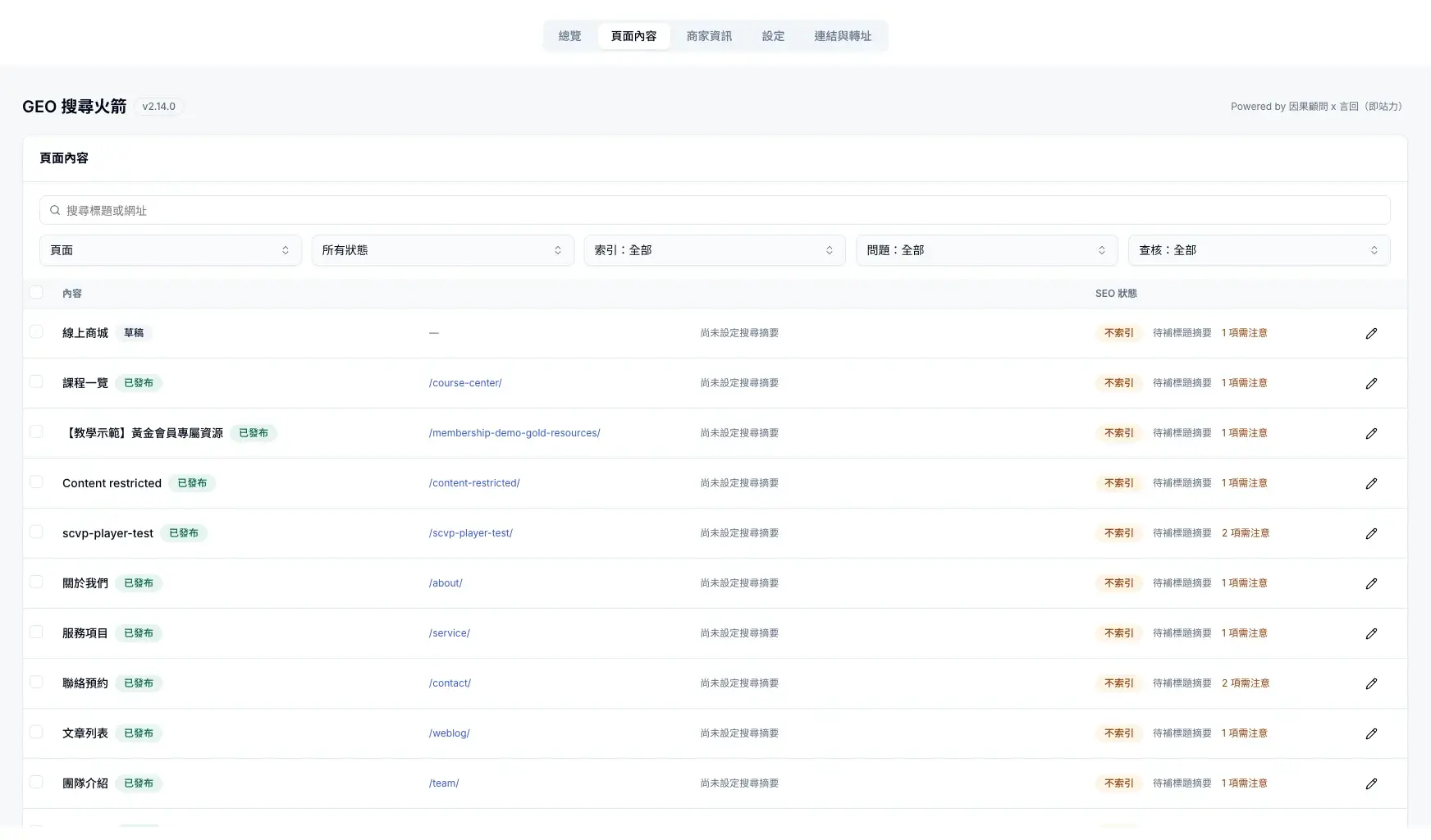Edit the 線上商城 row with the pencil icon
Screen dimensions: 1431x840
coord(1371,333)
